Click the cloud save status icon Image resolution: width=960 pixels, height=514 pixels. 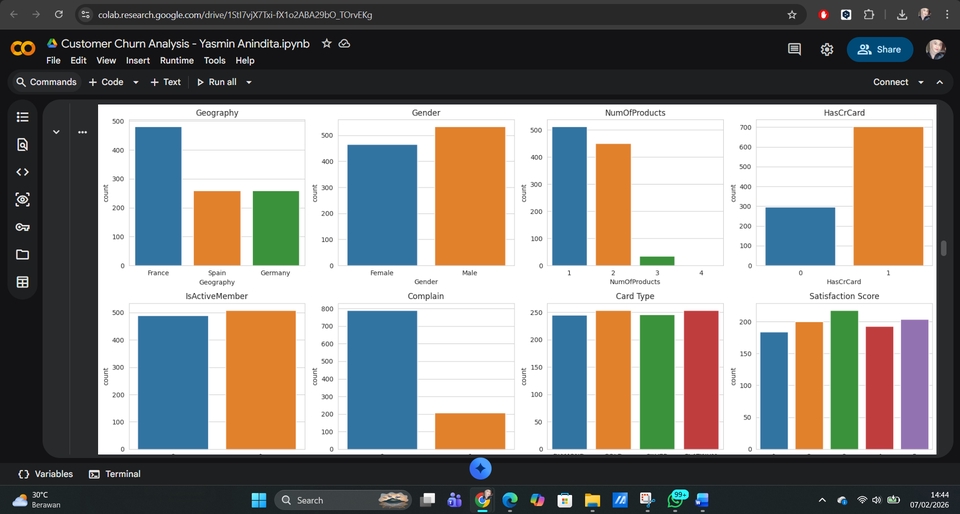click(344, 43)
